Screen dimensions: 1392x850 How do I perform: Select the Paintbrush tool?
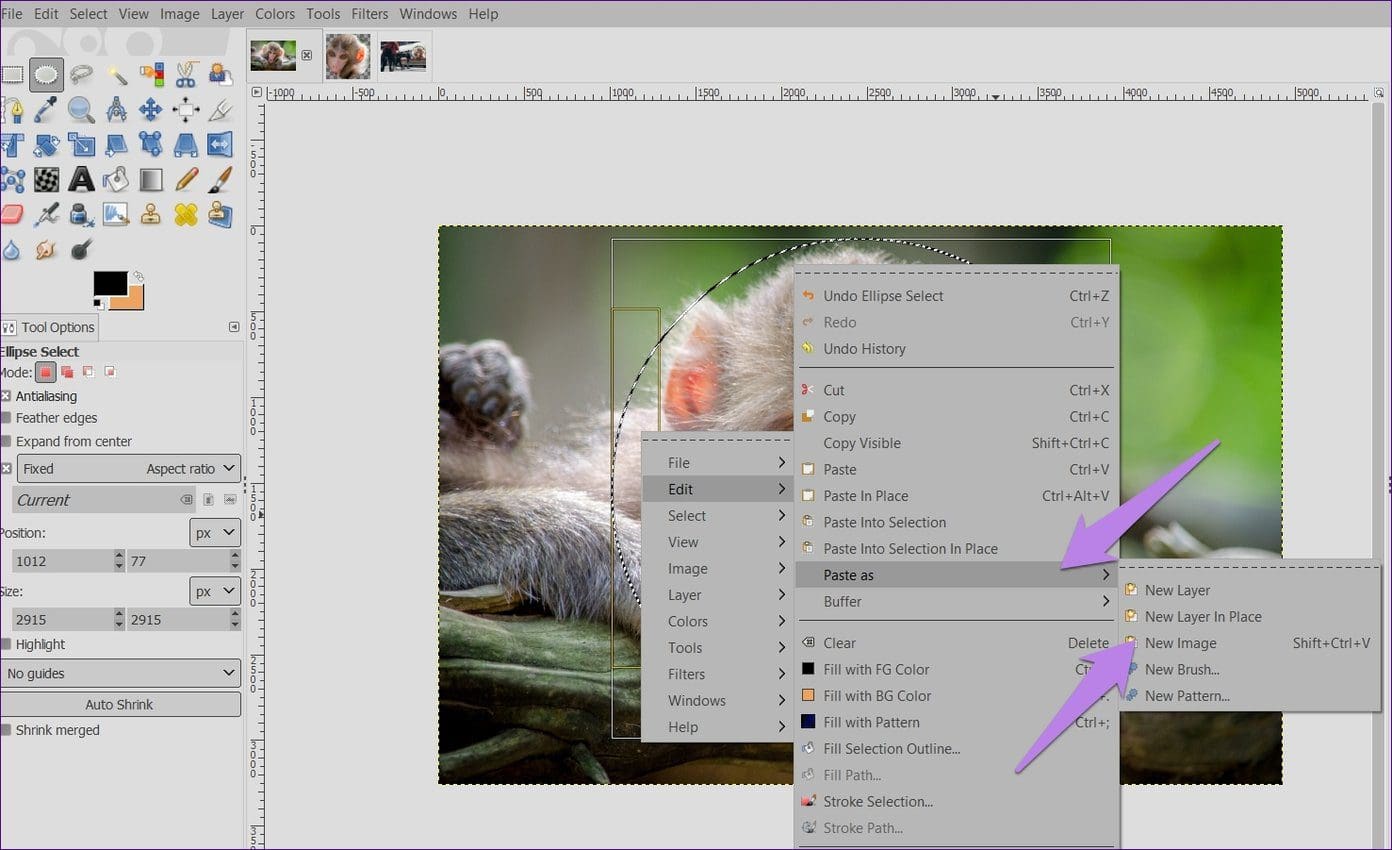click(x=219, y=180)
